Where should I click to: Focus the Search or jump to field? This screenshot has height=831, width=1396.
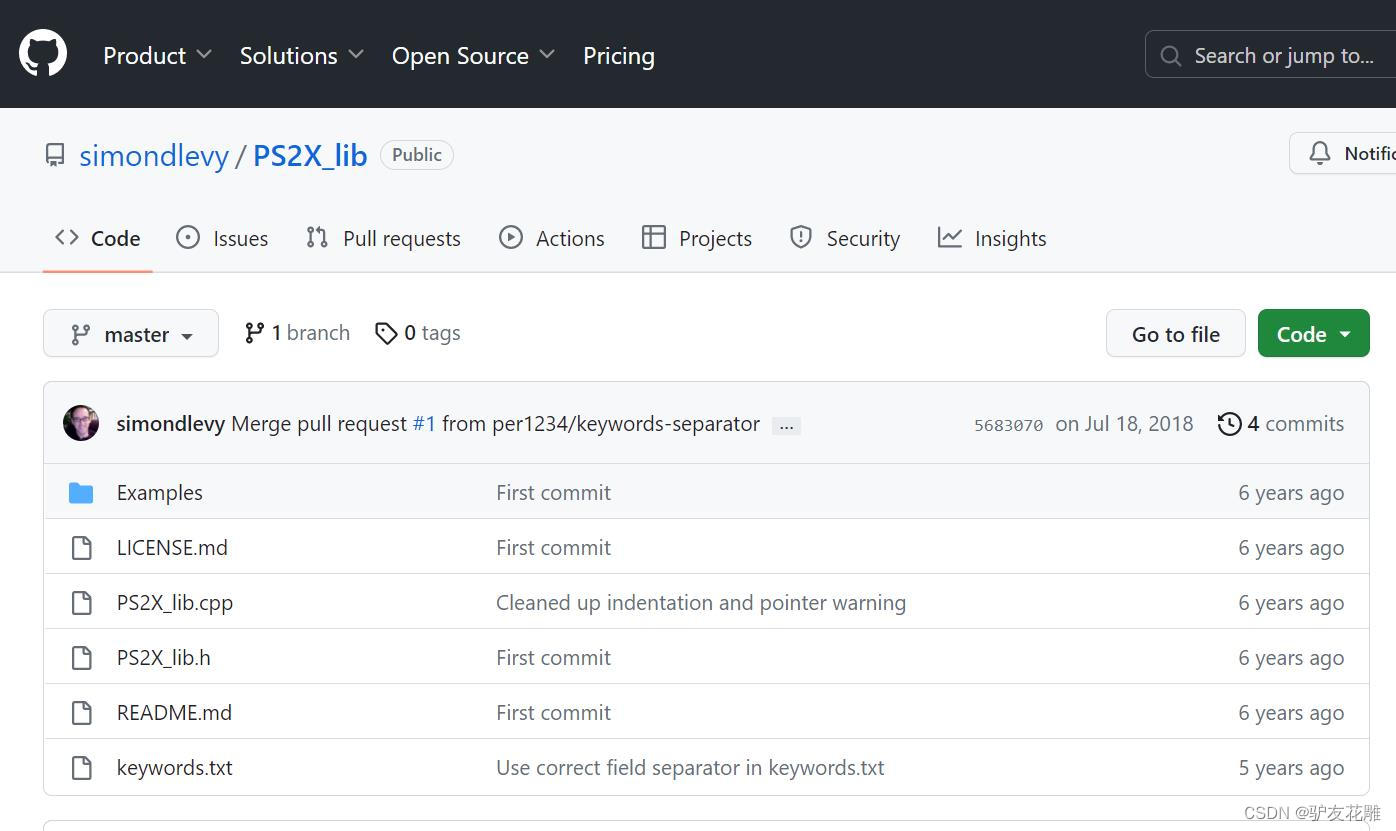1270,55
